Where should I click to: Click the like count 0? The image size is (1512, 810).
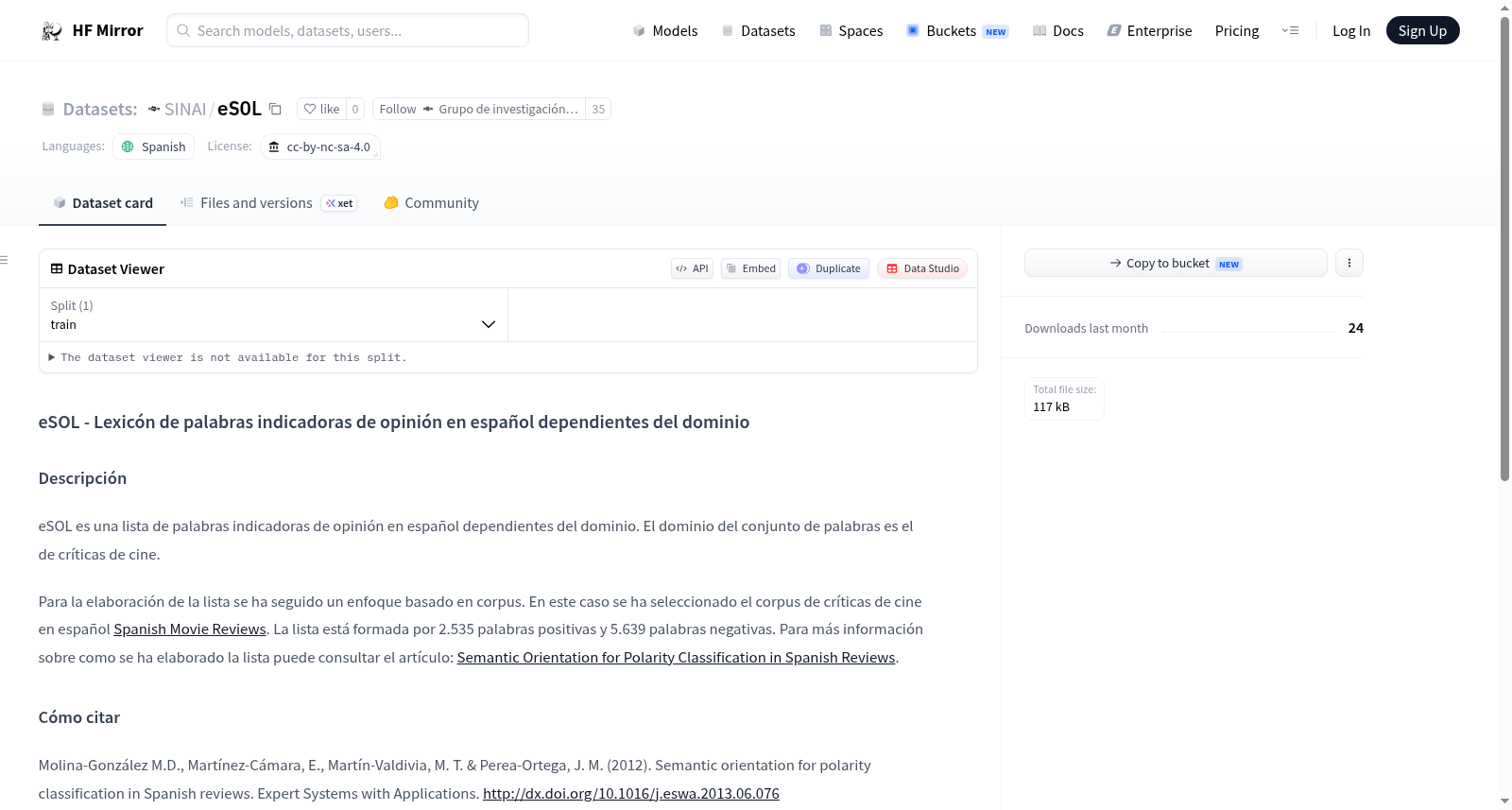[355, 109]
